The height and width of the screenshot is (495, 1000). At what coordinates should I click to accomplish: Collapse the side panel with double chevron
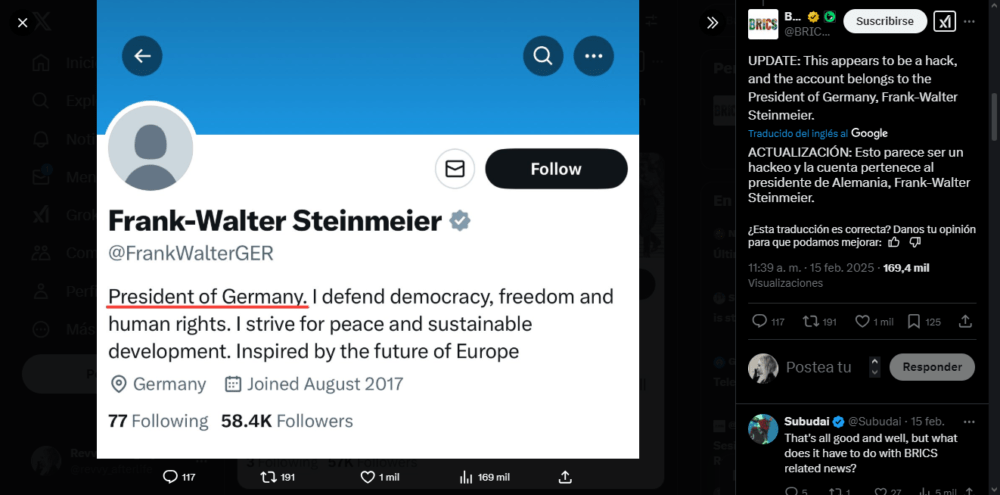pos(712,22)
